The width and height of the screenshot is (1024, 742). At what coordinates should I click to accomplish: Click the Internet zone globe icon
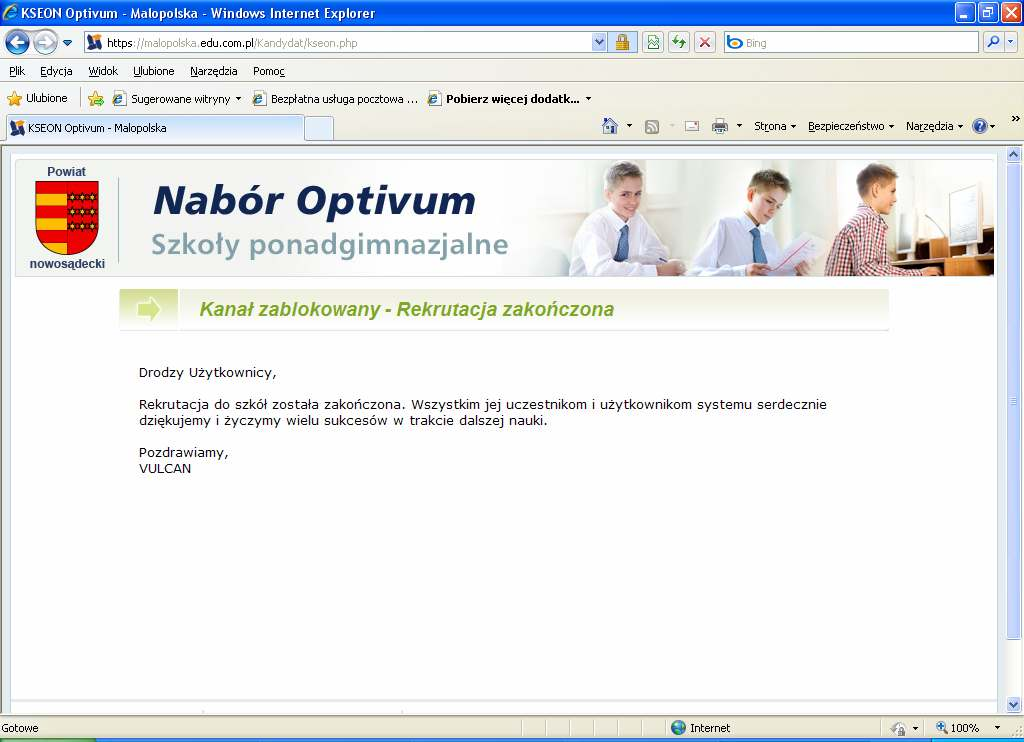679,728
